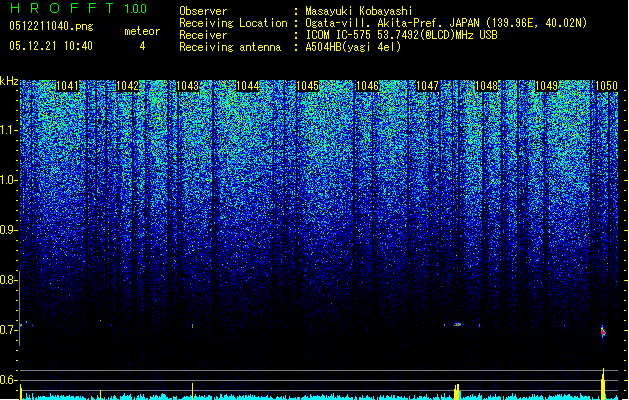Click the small echo below 1043 marker
Screen dimensions: 629x400
tap(193, 326)
